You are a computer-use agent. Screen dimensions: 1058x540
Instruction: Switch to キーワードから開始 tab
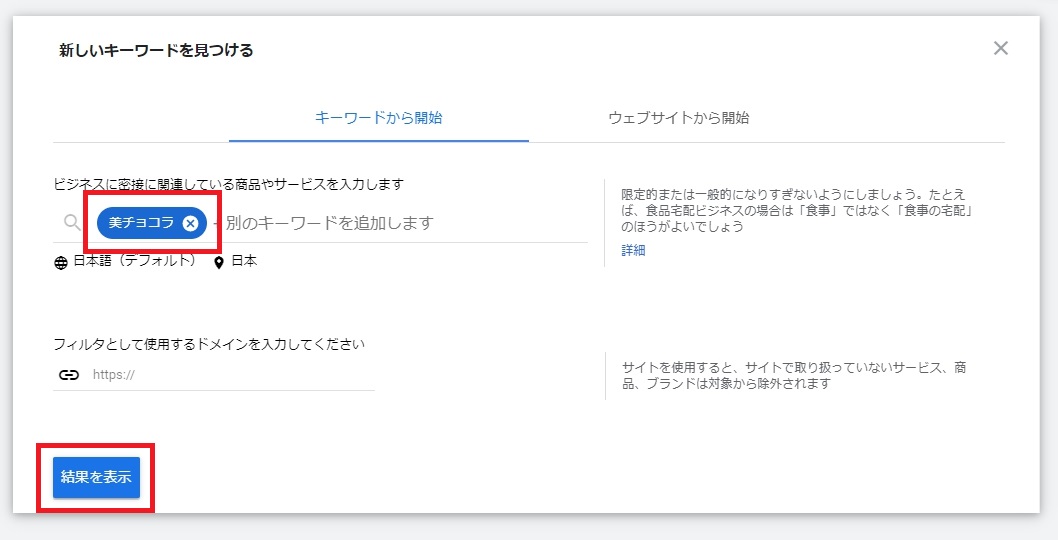(378, 118)
